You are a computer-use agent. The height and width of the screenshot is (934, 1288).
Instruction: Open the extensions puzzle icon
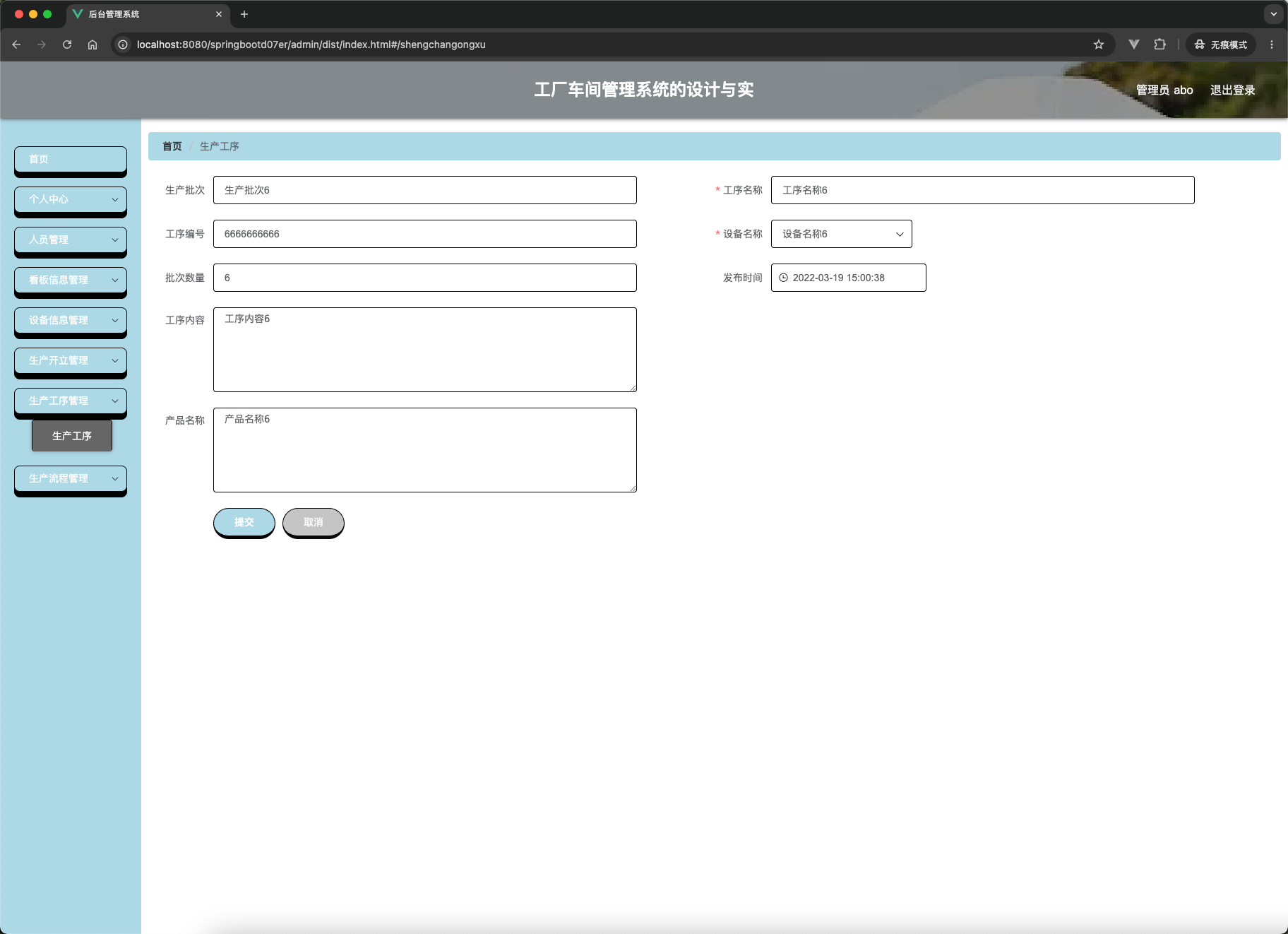coord(1159,45)
